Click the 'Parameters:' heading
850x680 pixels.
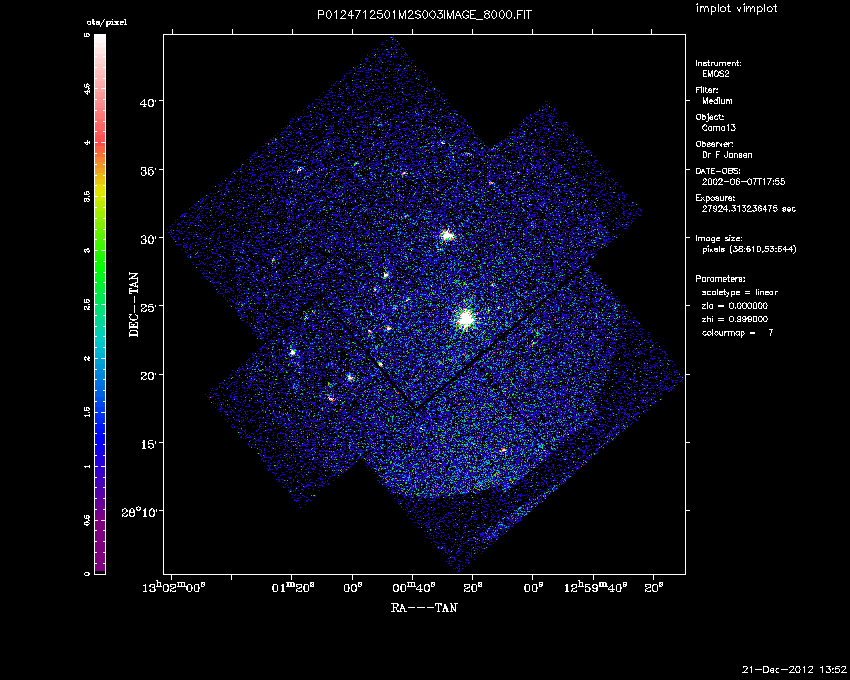(x=720, y=279)
